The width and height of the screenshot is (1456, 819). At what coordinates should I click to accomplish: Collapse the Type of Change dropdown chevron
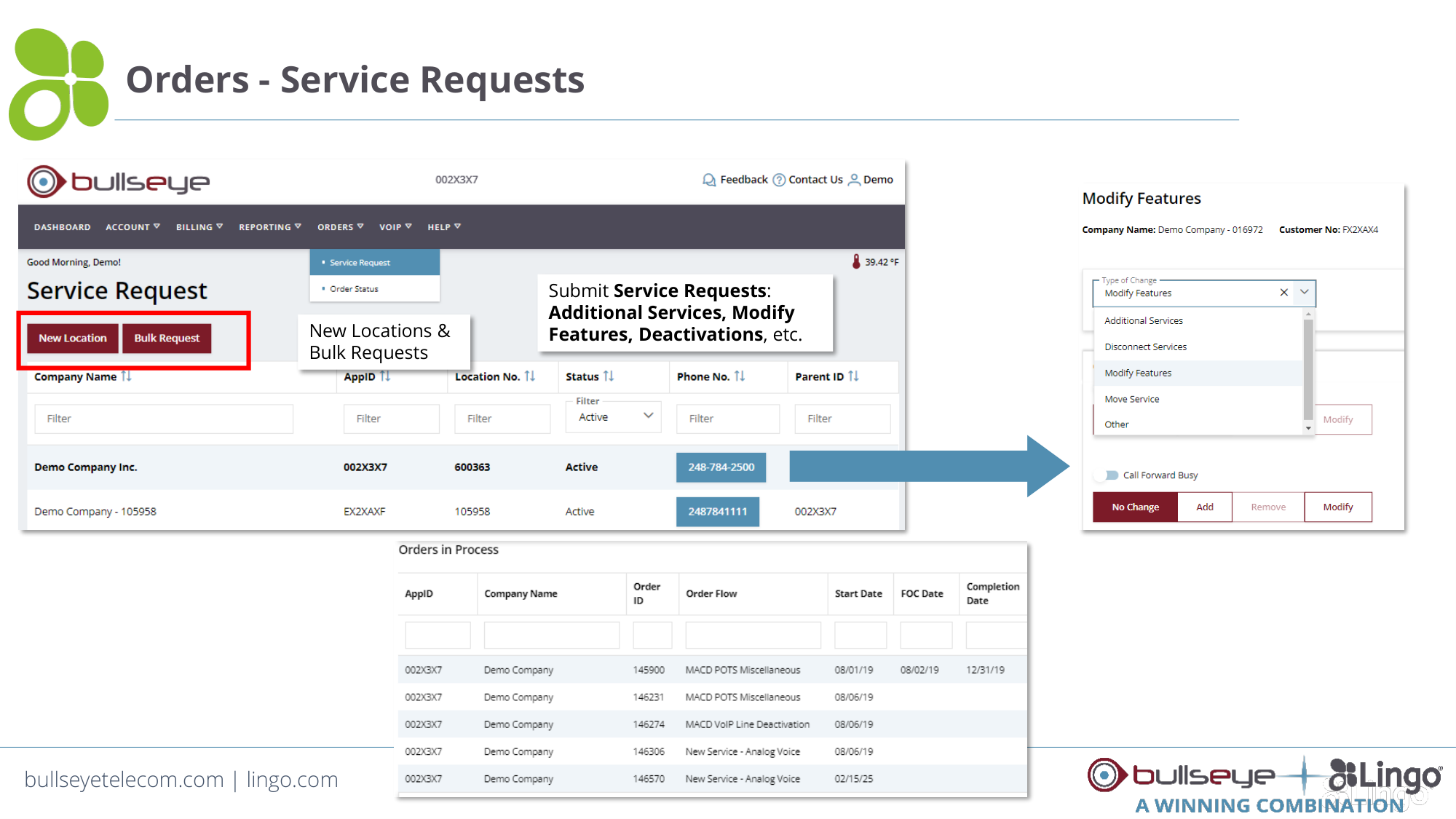pyautogui.click(x=1305, y=293)
